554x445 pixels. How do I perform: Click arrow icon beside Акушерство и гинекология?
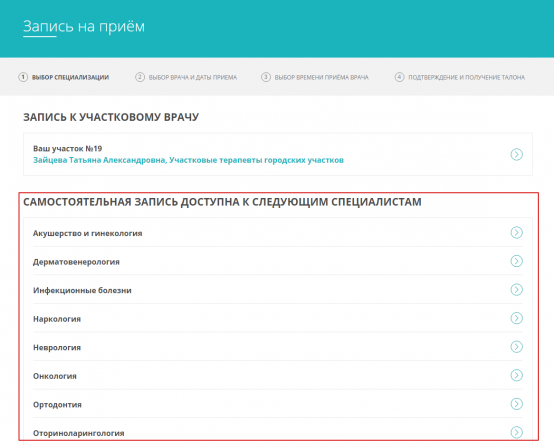(x=516, y=233)
